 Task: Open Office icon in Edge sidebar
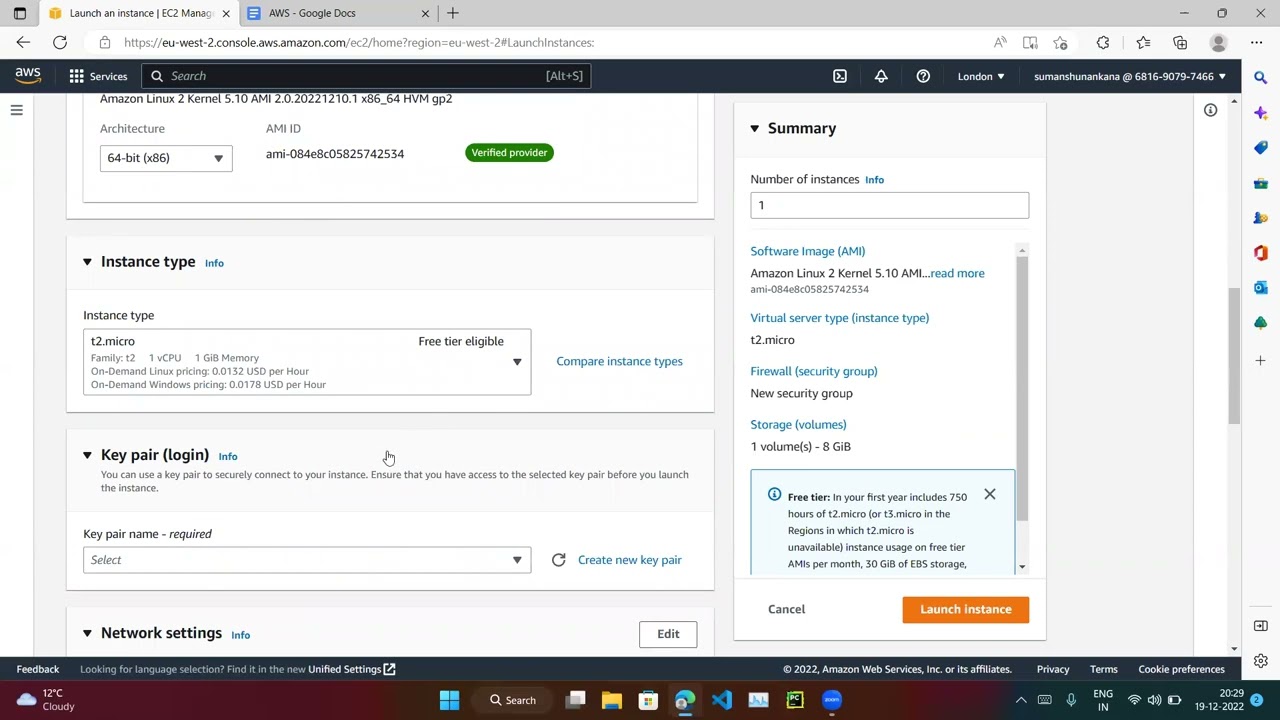[1260, 253]
